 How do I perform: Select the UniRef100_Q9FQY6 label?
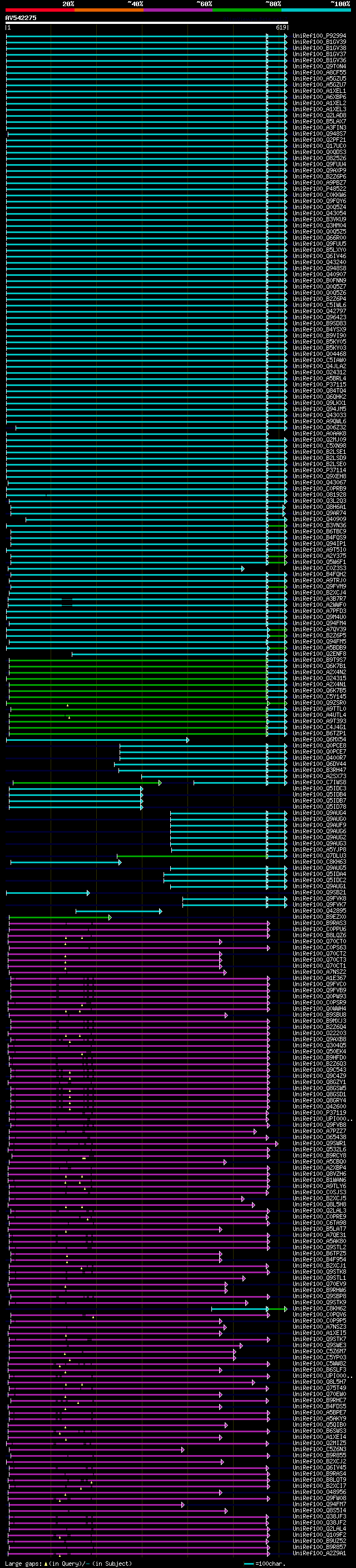(x=319, y=201)
